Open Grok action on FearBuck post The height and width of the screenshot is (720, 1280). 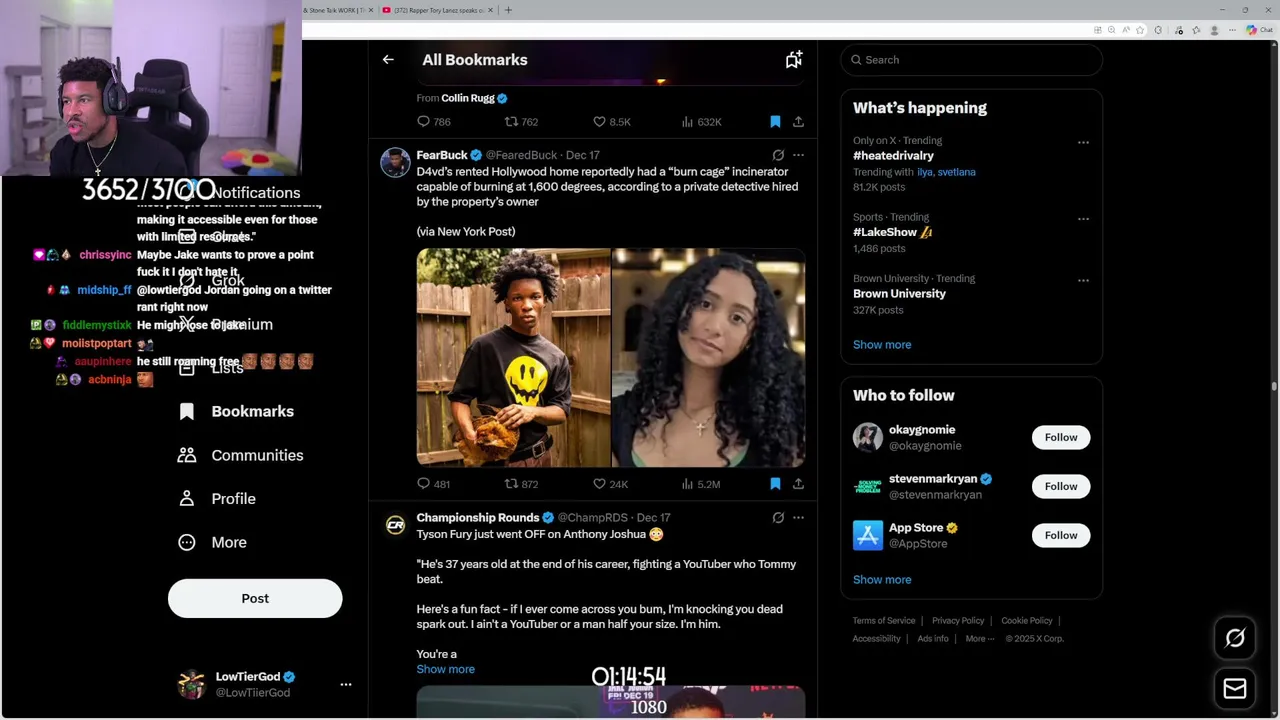click(x=778, y=155)
